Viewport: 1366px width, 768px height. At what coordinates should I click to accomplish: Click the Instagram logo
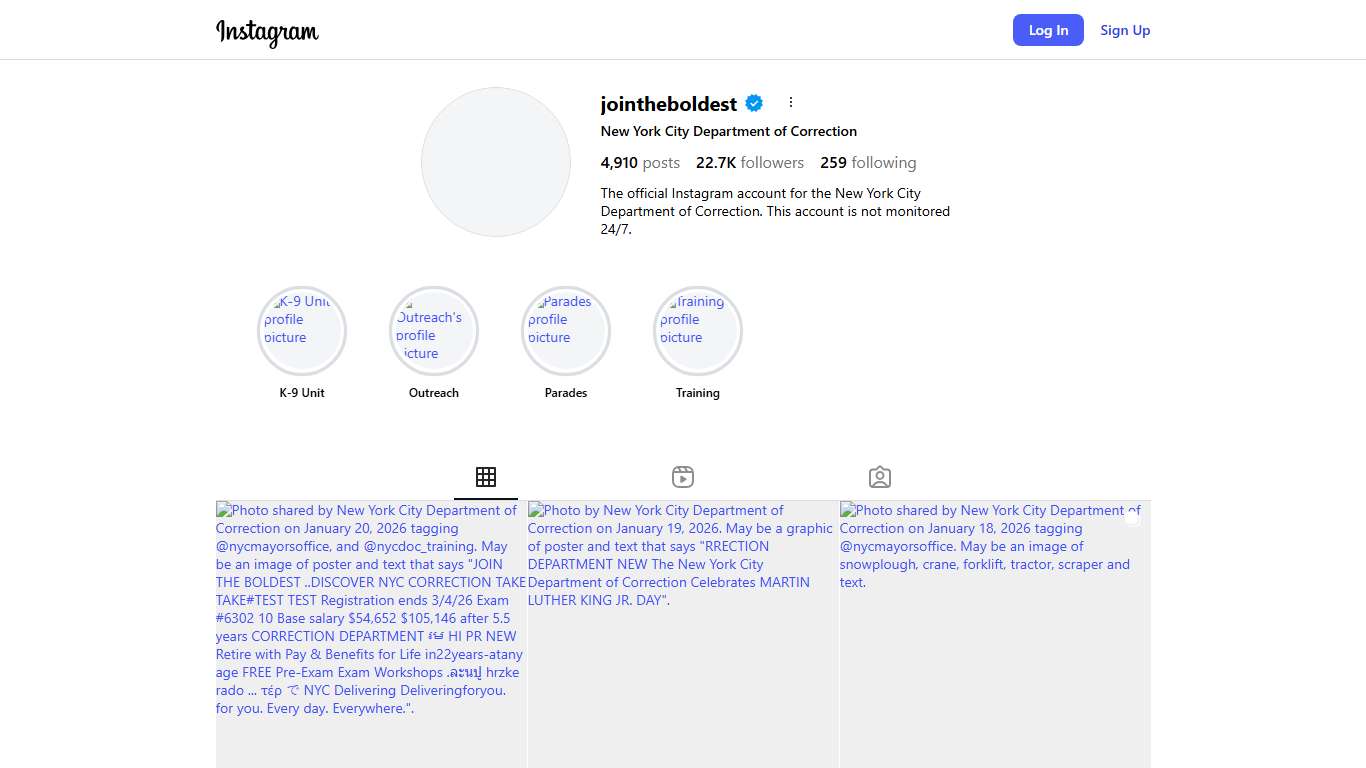[267, 32]
